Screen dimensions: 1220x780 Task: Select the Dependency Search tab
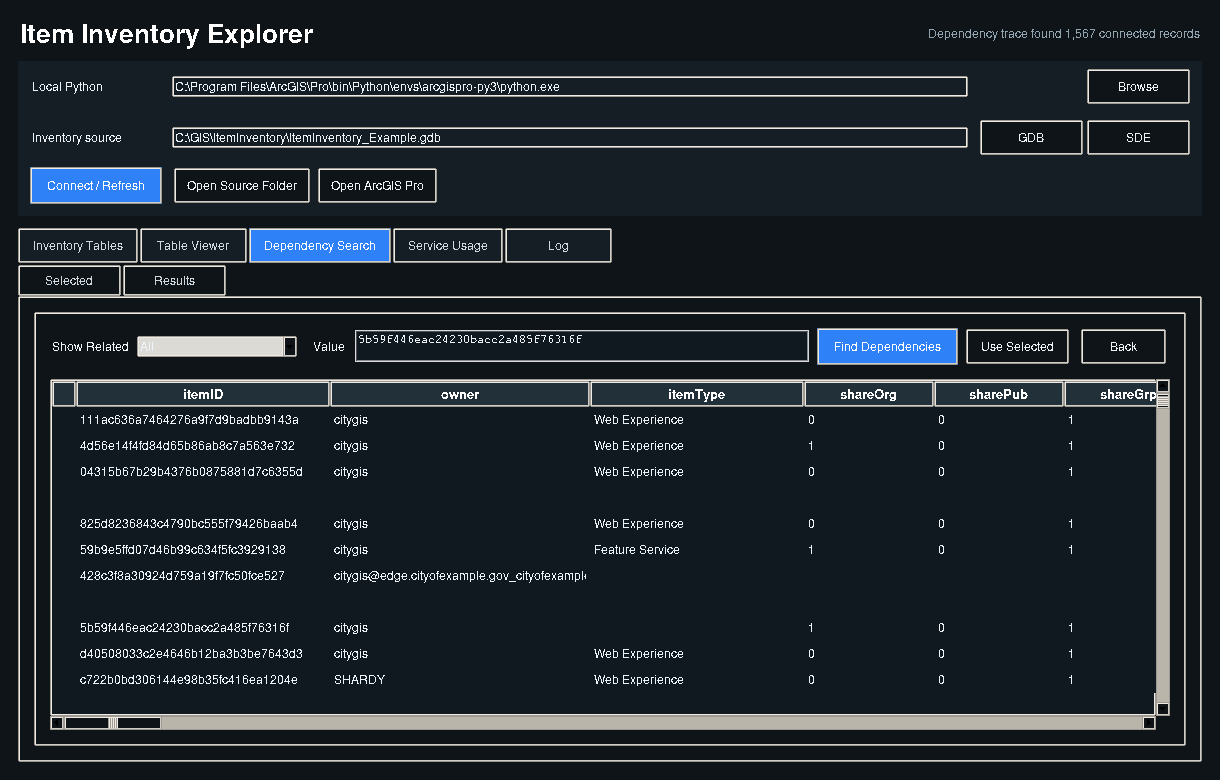(x=320, y=246)
